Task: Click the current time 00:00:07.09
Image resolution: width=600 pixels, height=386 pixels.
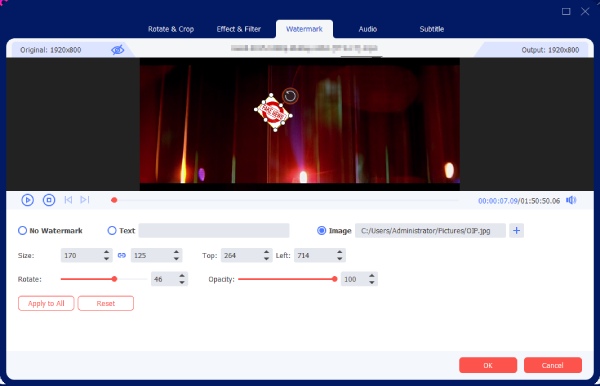Action: [498, 200]
